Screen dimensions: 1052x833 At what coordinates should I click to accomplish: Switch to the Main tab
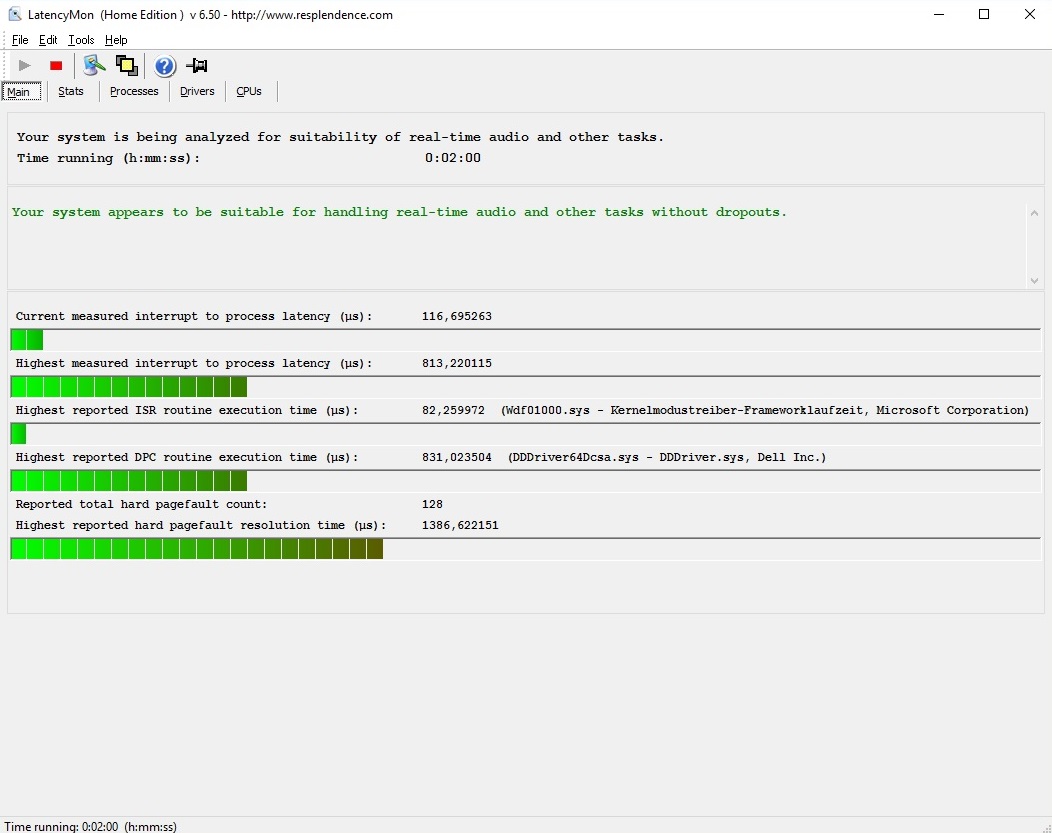pos(19,92)
